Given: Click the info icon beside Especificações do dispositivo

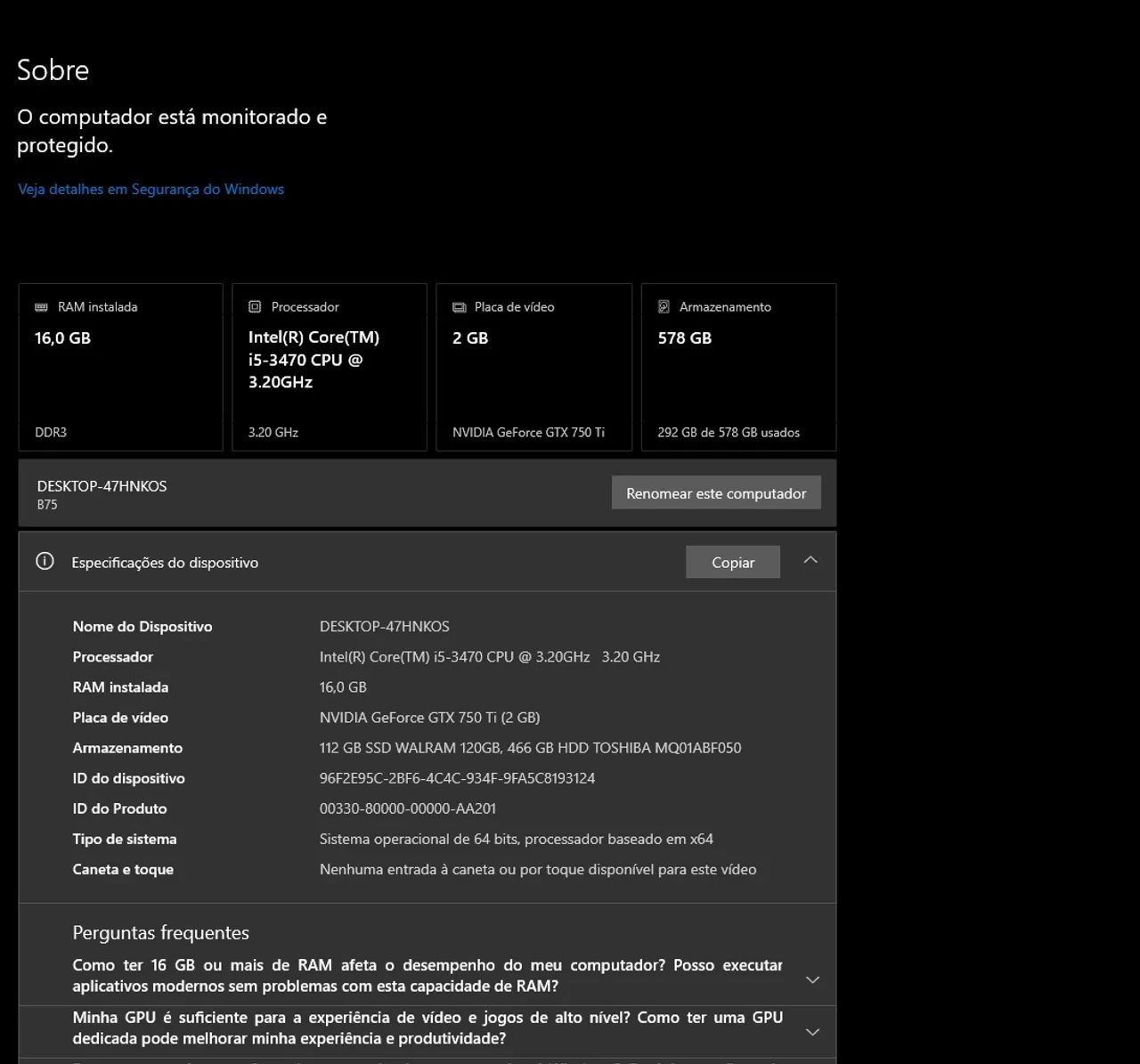Looking at the screenshot, I should [x=45, y=561].
